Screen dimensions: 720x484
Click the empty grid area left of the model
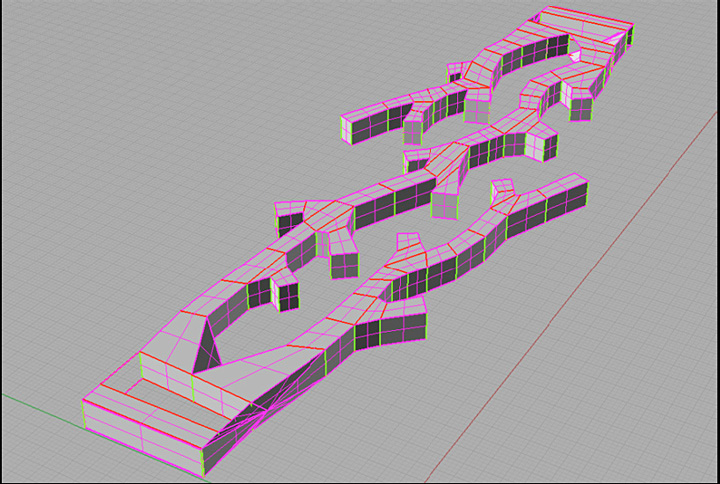120,250
